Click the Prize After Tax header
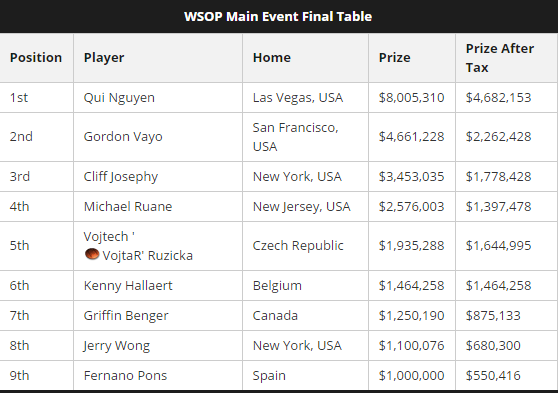559x393 pixels. click(500, 58)
